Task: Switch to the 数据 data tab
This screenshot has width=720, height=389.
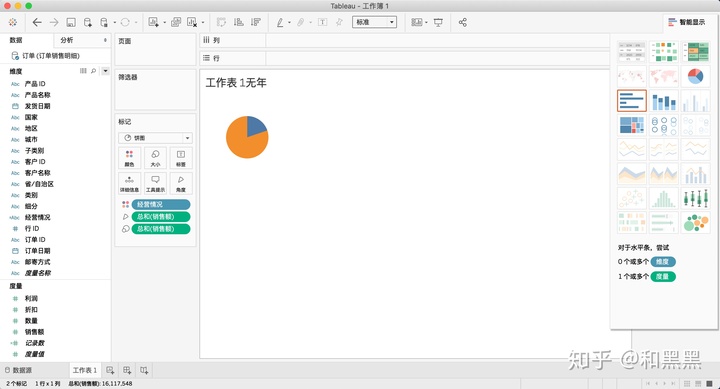Action: tap(16, 40)
